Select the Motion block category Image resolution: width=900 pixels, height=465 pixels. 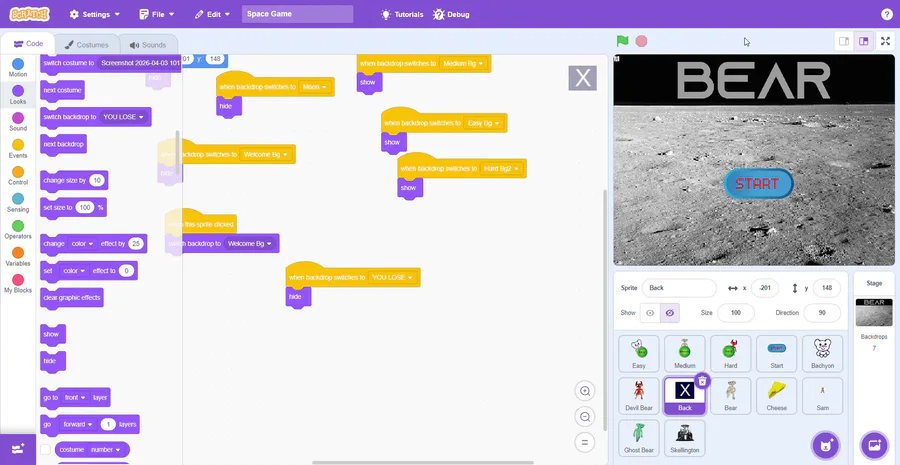pos(18,68)
